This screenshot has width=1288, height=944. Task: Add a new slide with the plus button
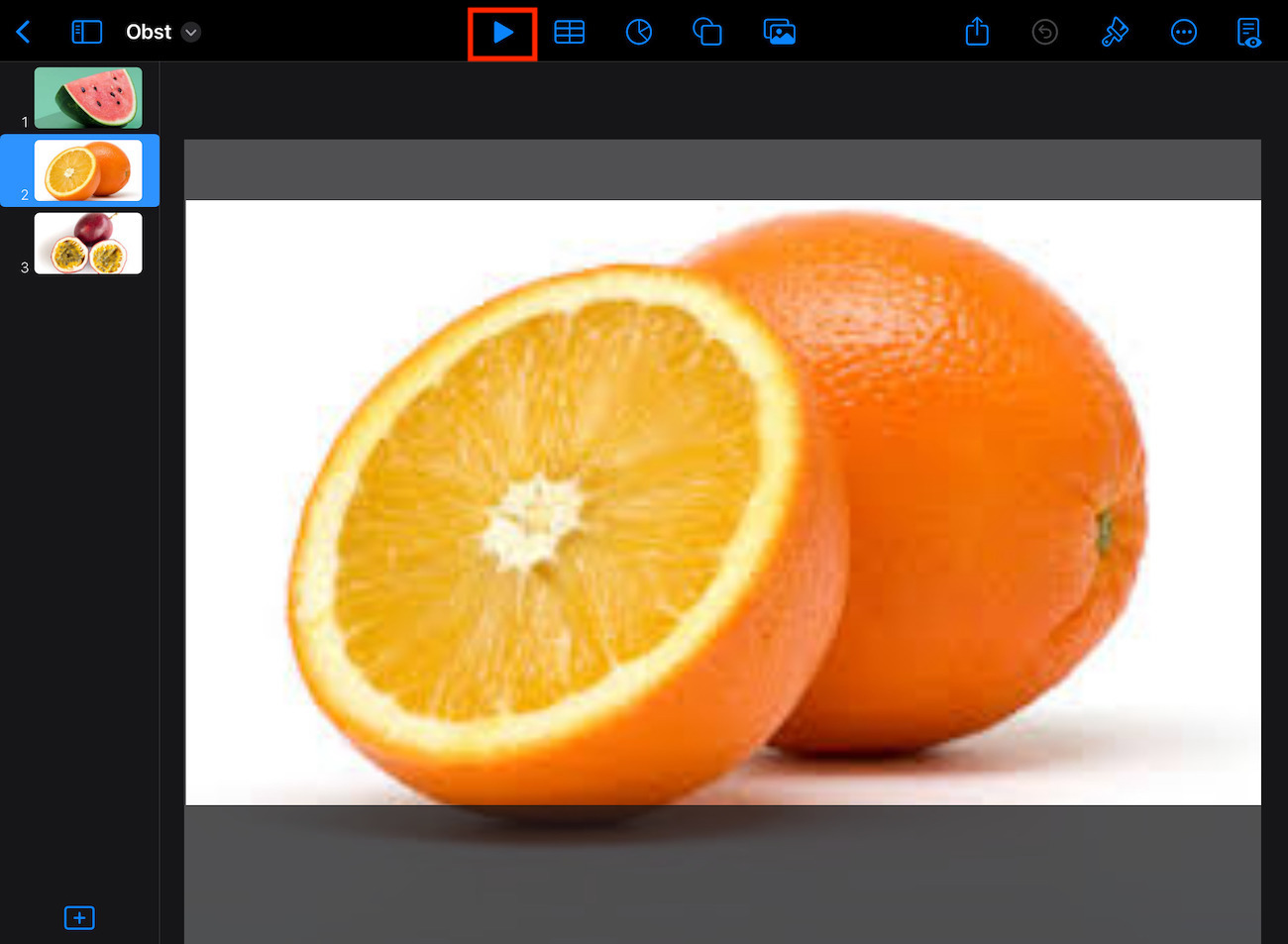coord(79,917)
